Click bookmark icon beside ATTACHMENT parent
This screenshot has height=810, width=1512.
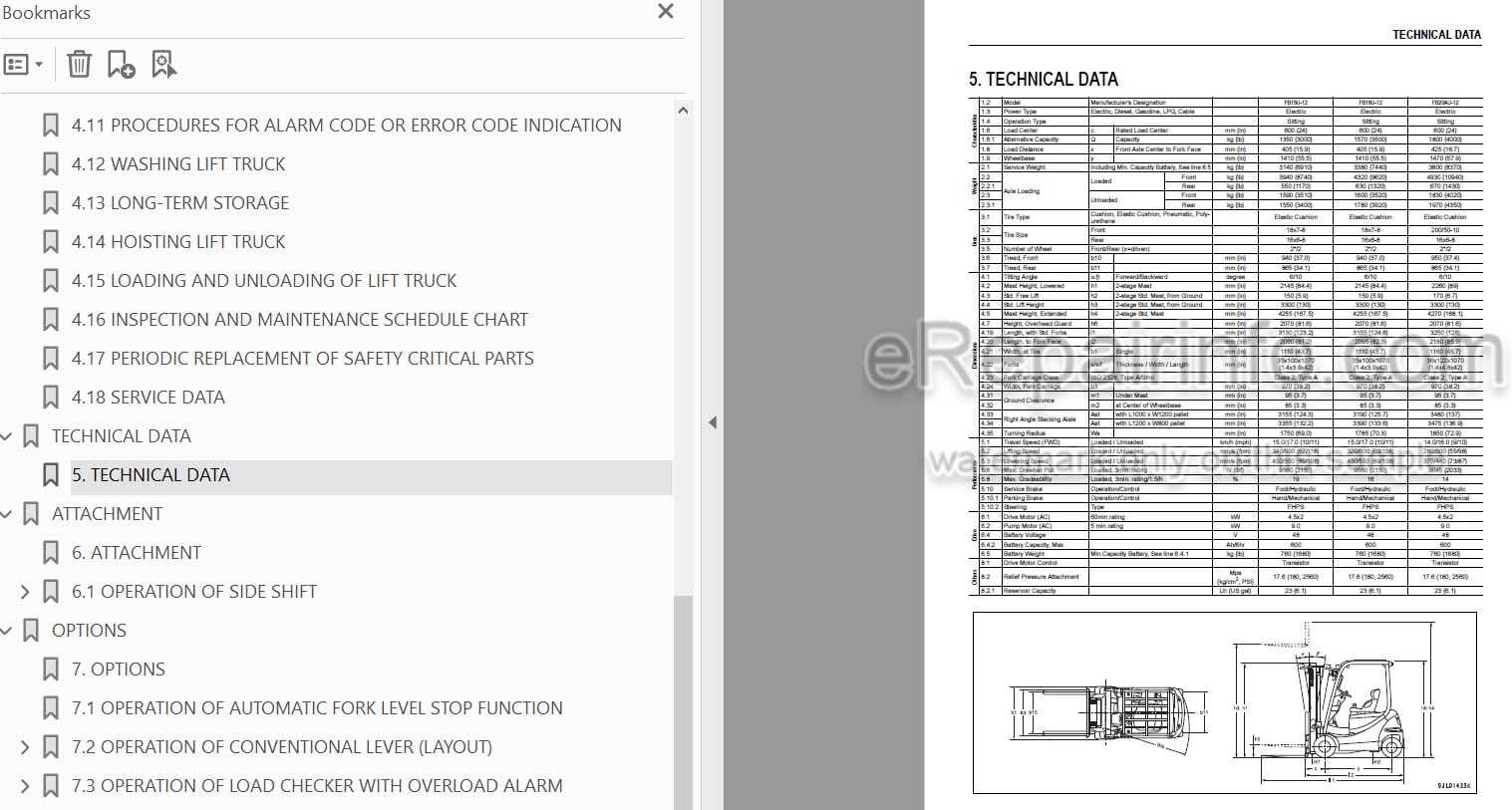(31, 514)
